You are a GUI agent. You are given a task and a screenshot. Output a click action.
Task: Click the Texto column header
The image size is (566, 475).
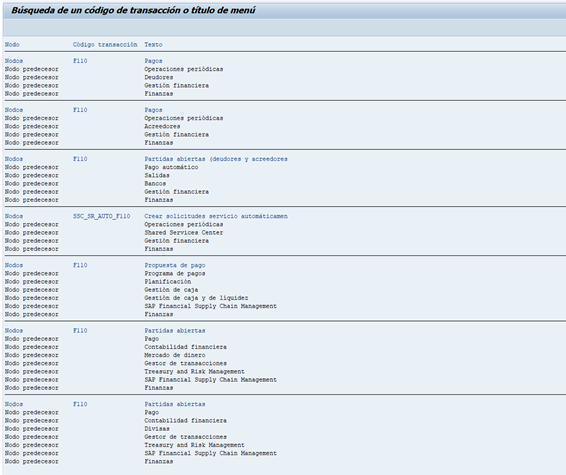click(153, 45)
